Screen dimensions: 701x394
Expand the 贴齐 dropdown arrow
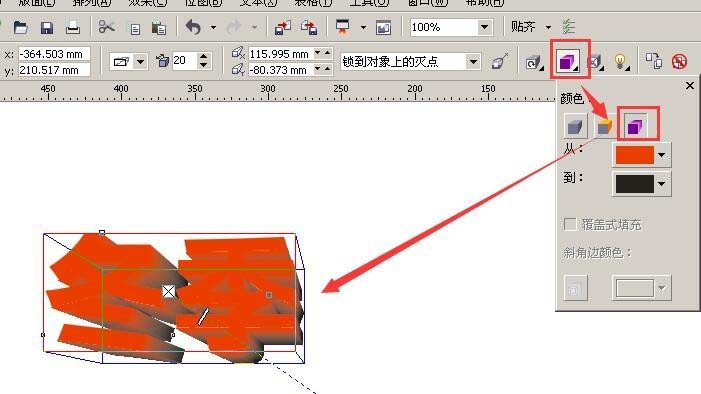coord(548,28)
